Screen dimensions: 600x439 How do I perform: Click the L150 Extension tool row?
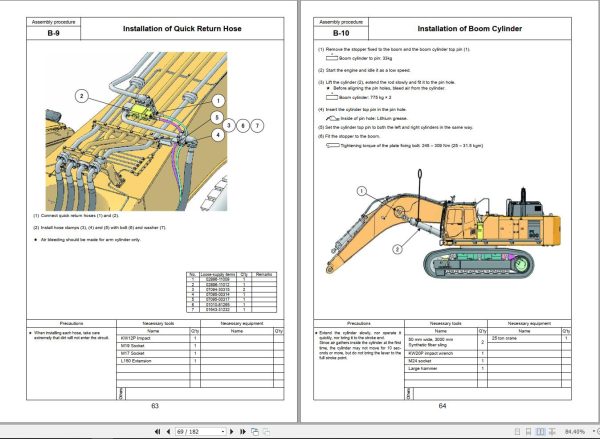click(158, 361)
